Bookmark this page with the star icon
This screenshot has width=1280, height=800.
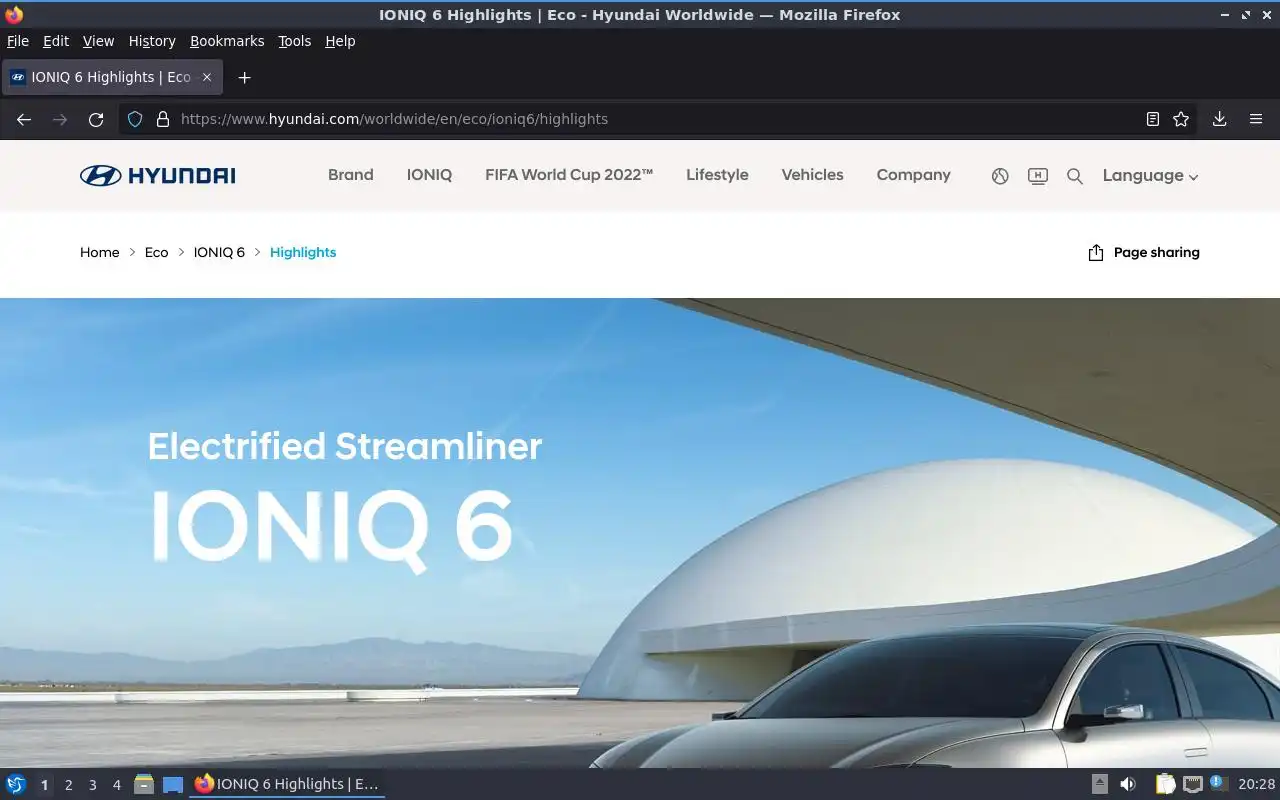1181,119
